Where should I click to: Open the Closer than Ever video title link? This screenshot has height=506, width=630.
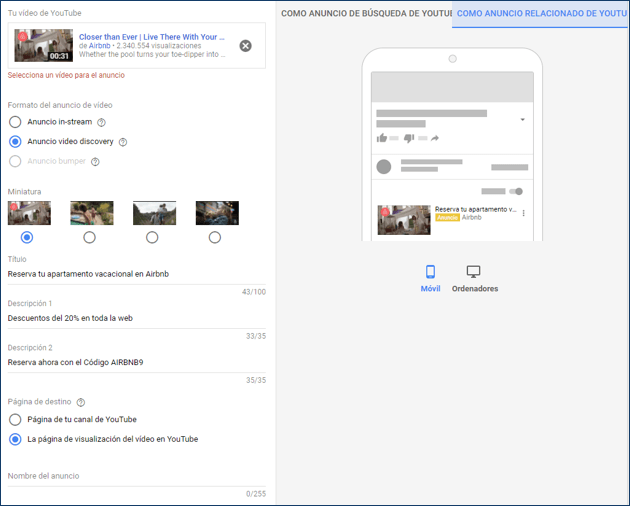pos(151,37)
